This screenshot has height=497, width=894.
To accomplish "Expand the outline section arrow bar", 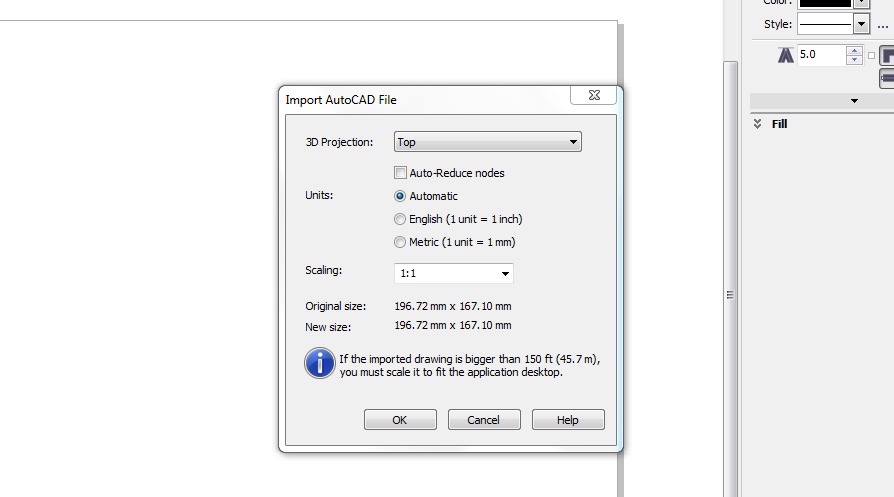I will point(822,101).
